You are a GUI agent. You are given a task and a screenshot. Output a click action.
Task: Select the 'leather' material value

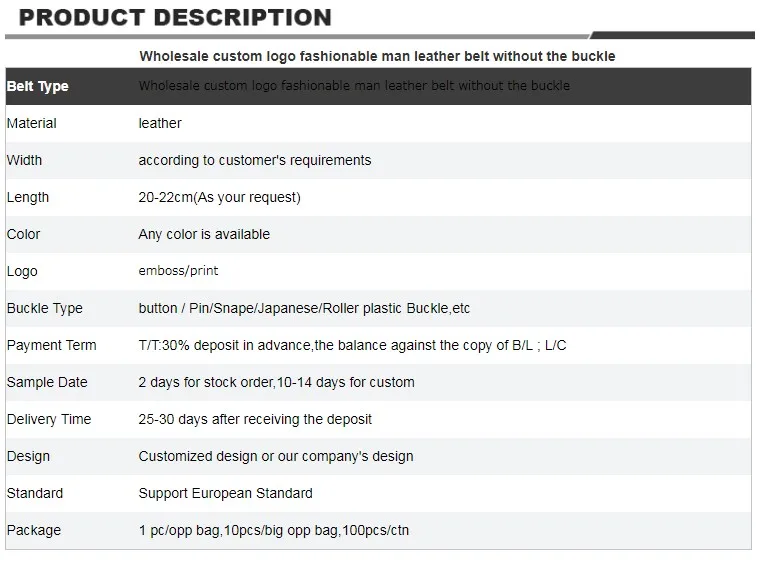[x=160, y=123]
